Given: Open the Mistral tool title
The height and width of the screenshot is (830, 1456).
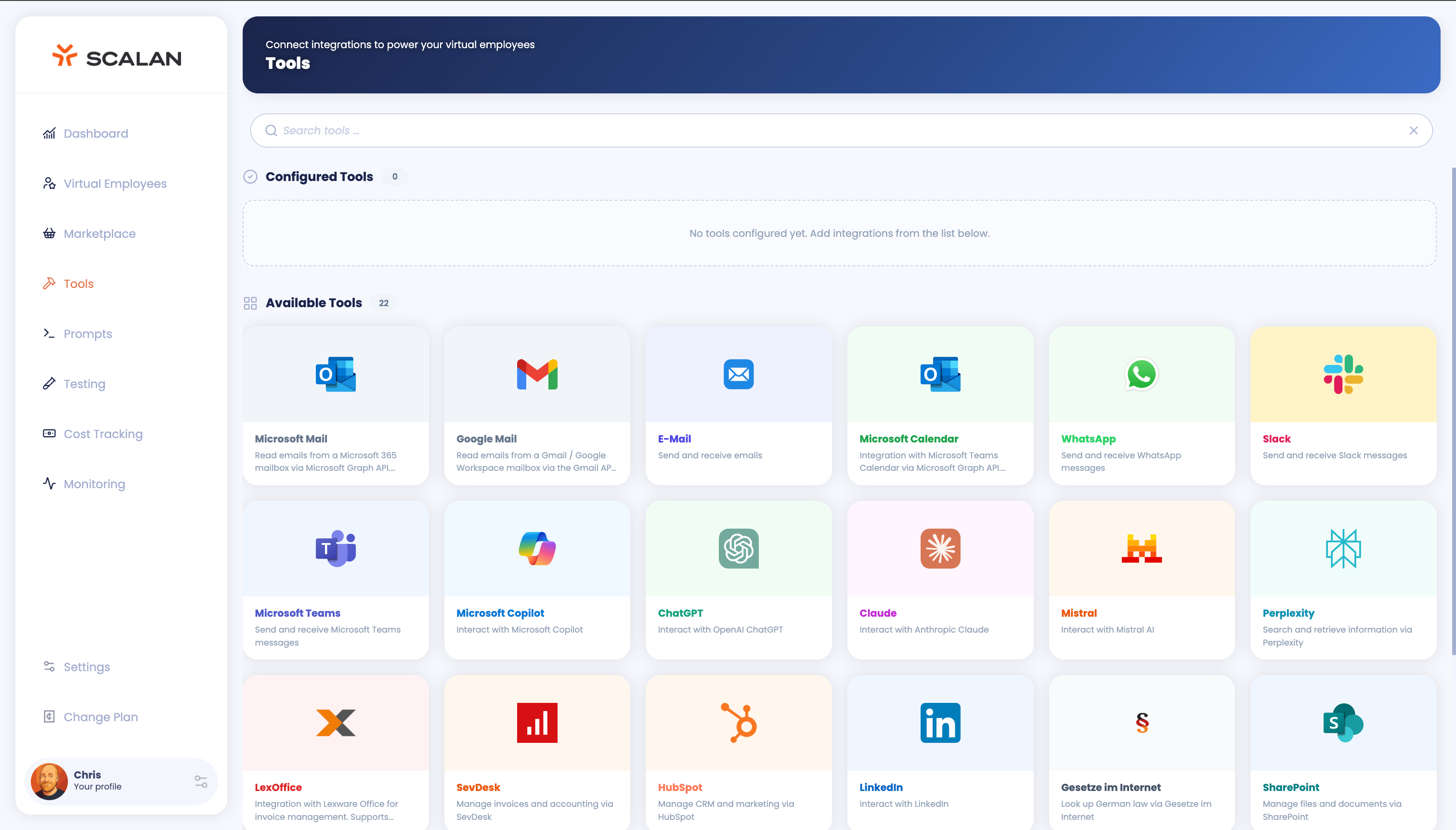Looking at the screenshot, I should click(x=1079, y=613).
